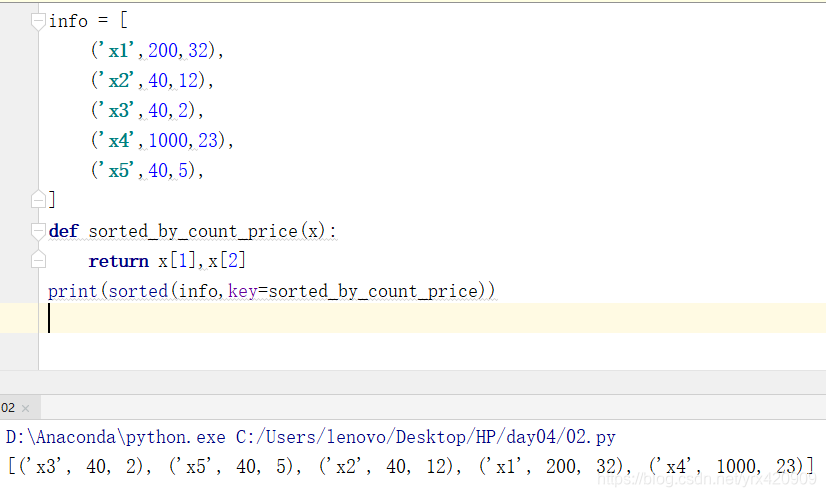Click the fold end marker beside return

[x=38, y=260]
